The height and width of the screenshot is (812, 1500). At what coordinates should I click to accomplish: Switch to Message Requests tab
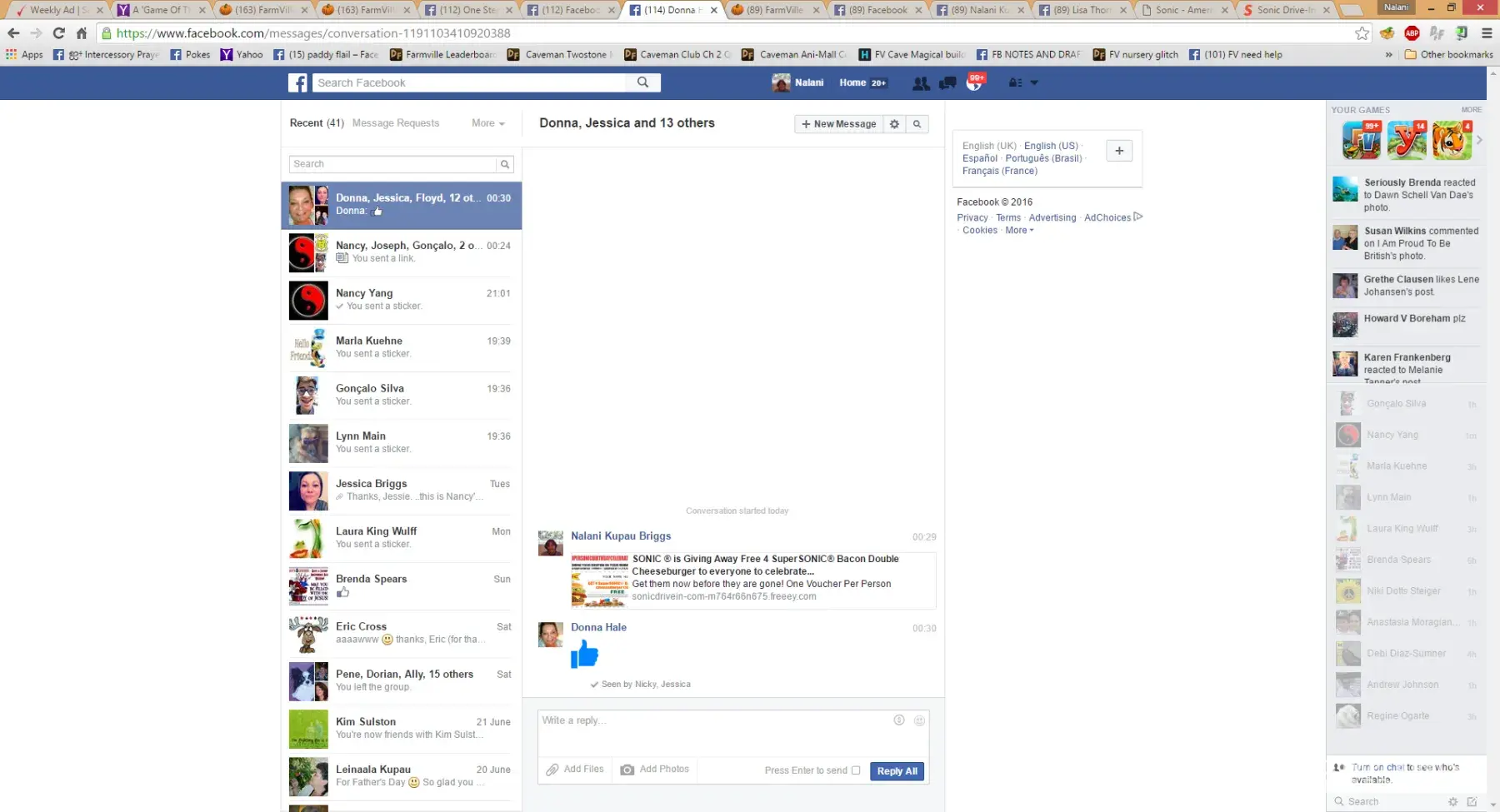(395, 123)
